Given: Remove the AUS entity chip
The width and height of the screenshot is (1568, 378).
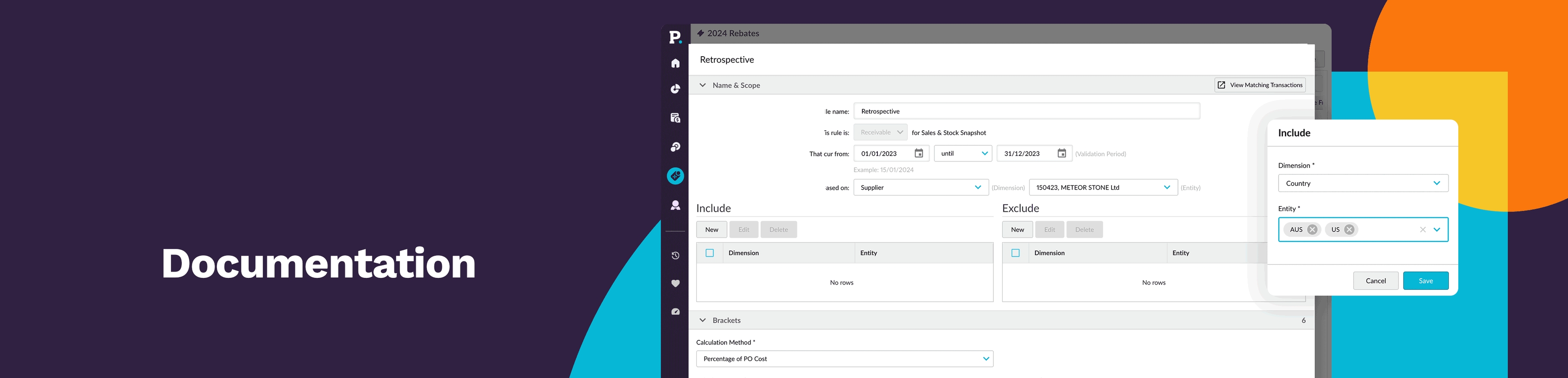Looking at the screenshot, I should (x=1313, y=230).
